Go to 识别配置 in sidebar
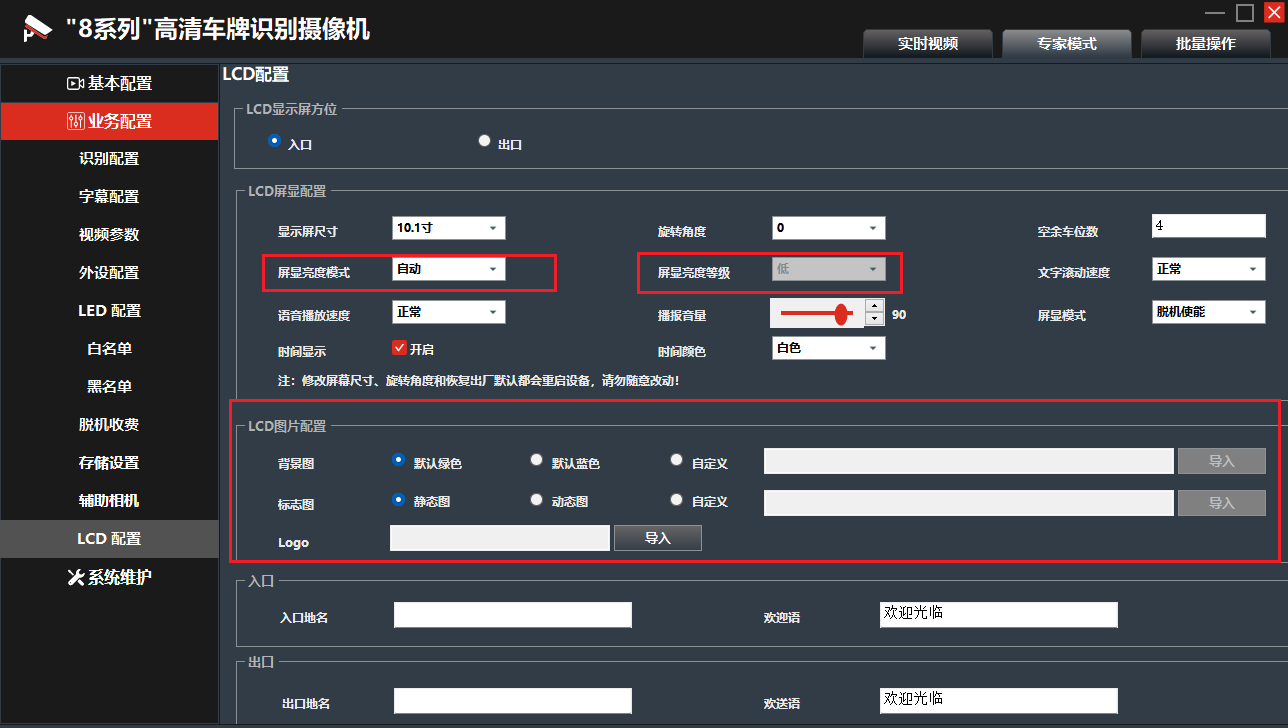The height and width of the screenshot is (728, 1288). click(109, 159)
